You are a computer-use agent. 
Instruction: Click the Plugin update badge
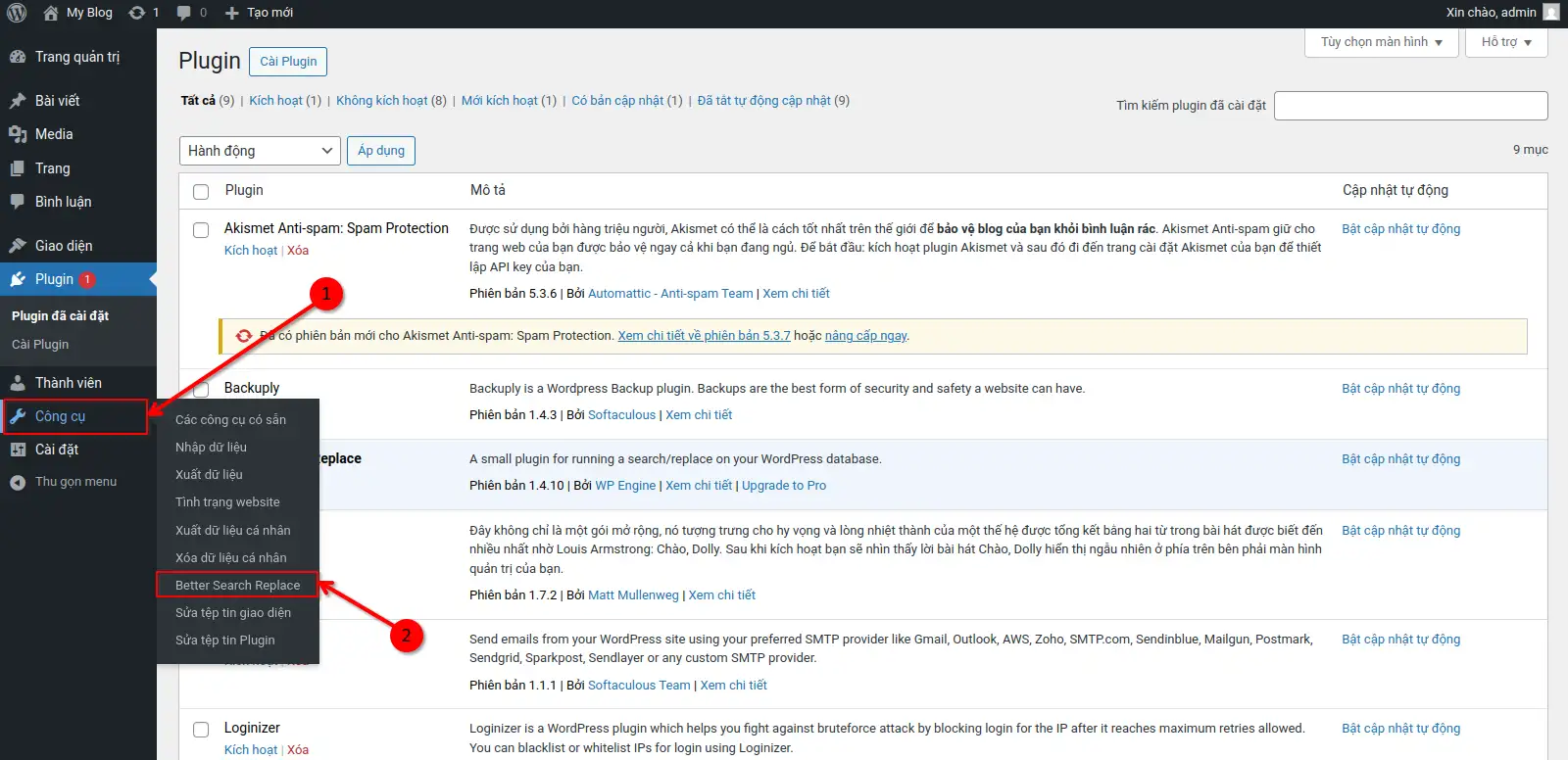87,279
